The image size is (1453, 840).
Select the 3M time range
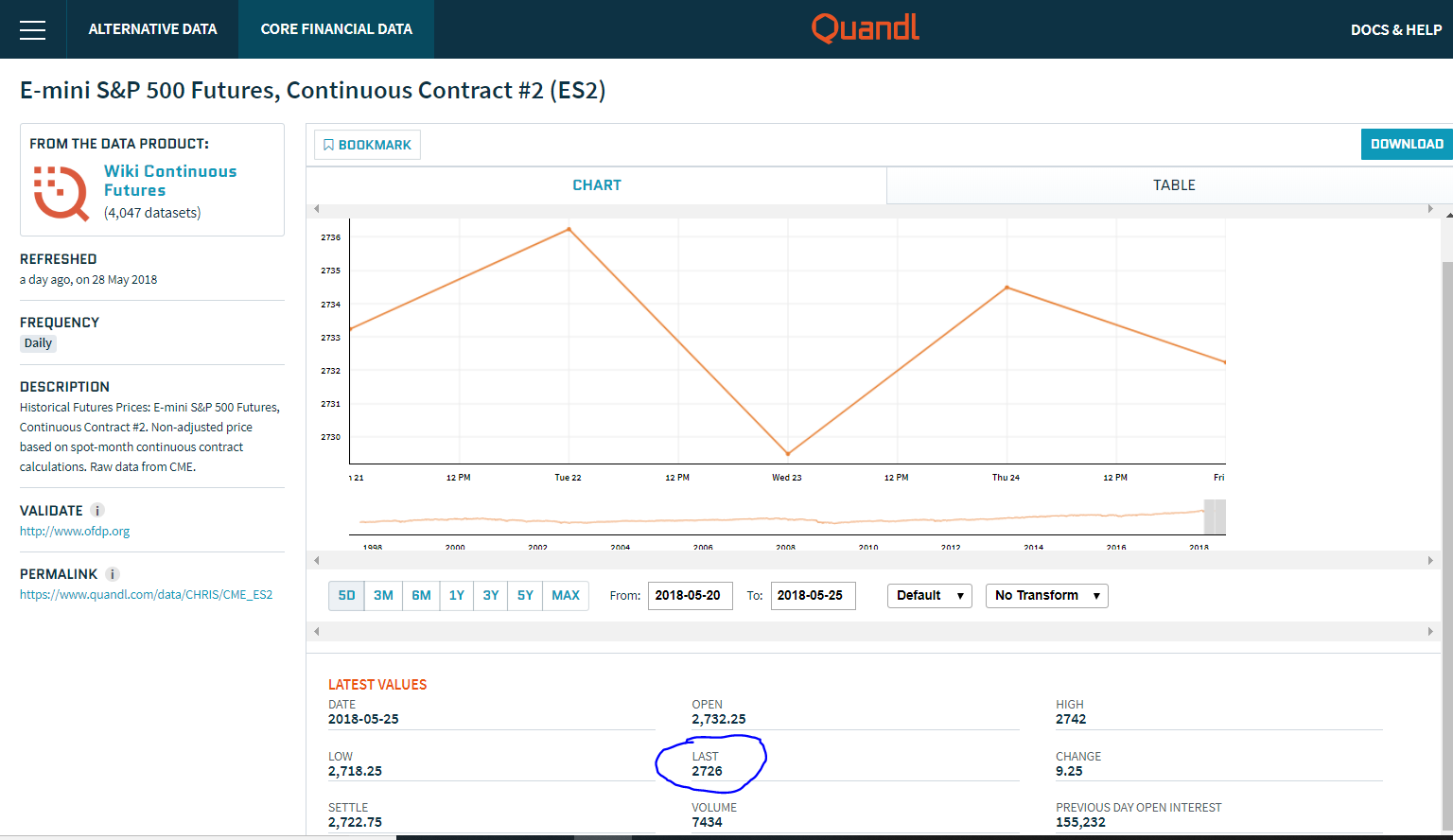coord(383,595)
